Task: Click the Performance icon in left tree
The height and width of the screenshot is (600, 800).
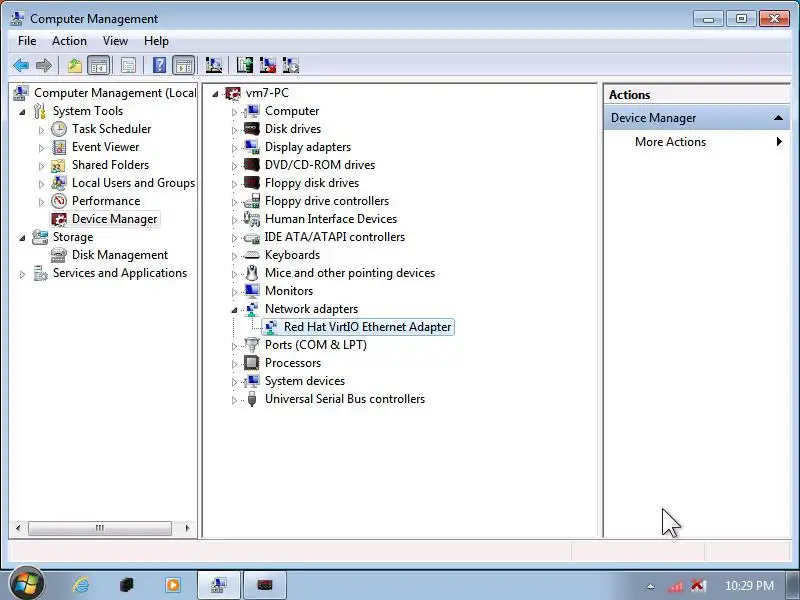Action: click(59, 201)
